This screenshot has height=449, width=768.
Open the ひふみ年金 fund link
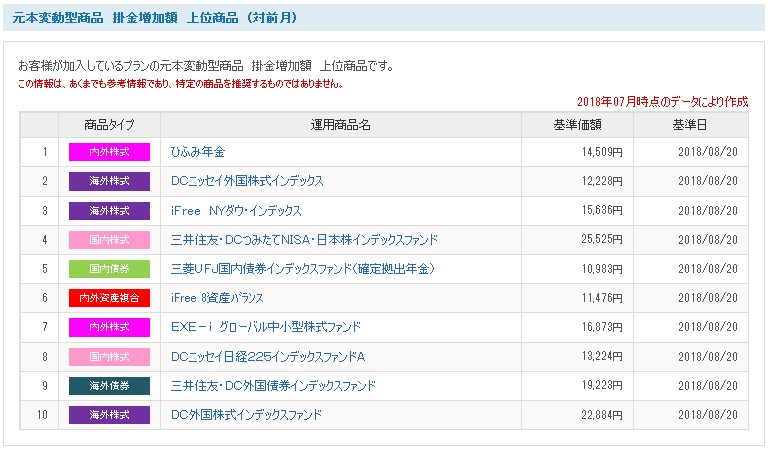pyautogui.click(x=197, y=152)
